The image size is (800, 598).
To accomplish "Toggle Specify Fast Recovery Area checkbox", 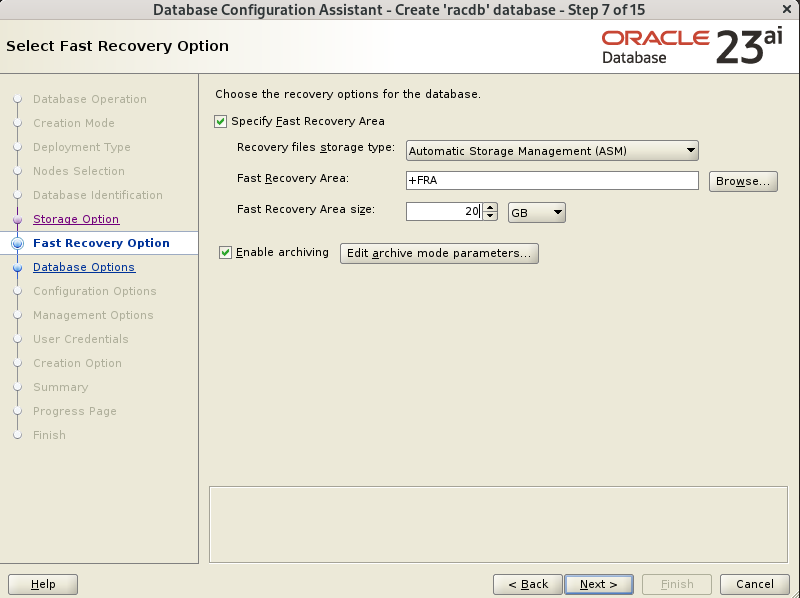I will point(220,121).
